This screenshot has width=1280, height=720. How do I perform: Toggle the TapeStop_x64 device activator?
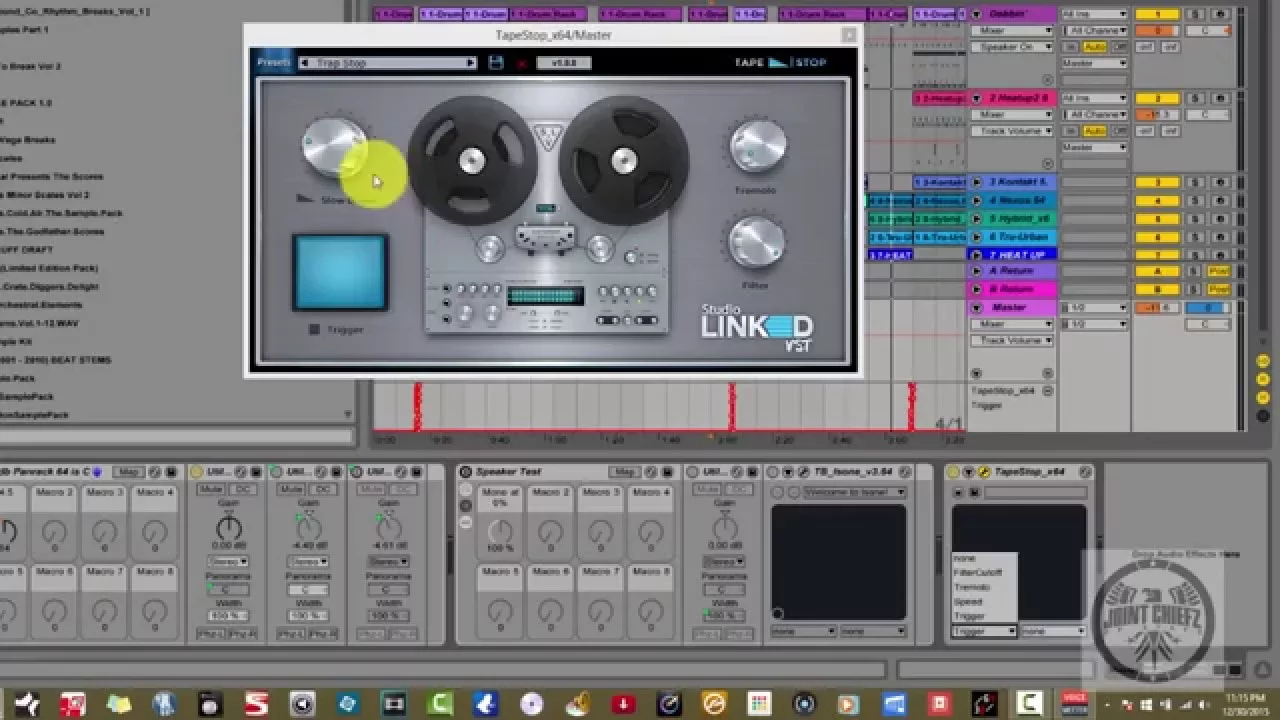tap(954, 472)
